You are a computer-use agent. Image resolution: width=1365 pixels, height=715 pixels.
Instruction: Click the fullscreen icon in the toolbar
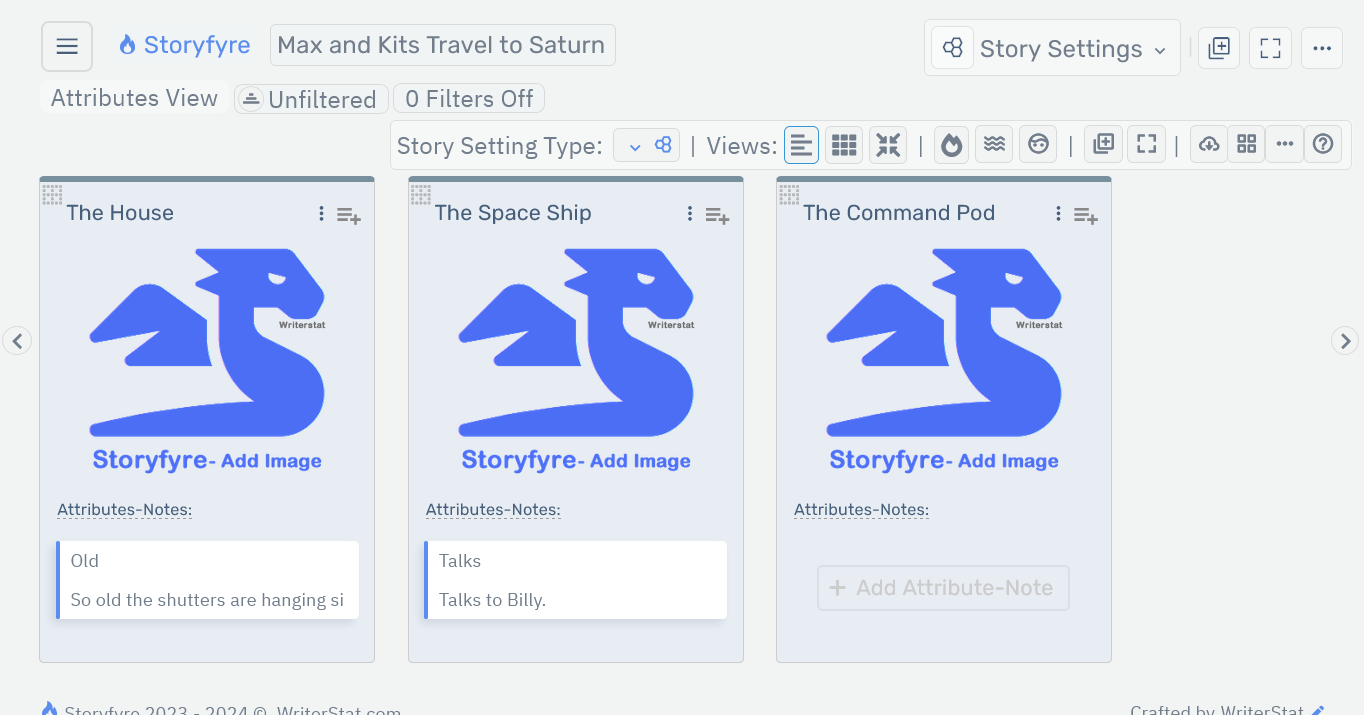coord(1145,144)
